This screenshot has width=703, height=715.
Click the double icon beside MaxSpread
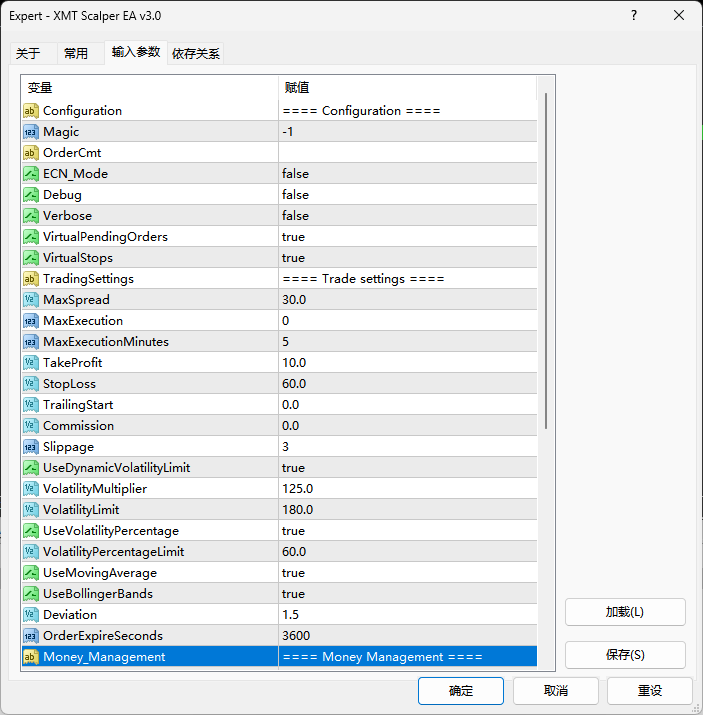click(x=31, y=300)
